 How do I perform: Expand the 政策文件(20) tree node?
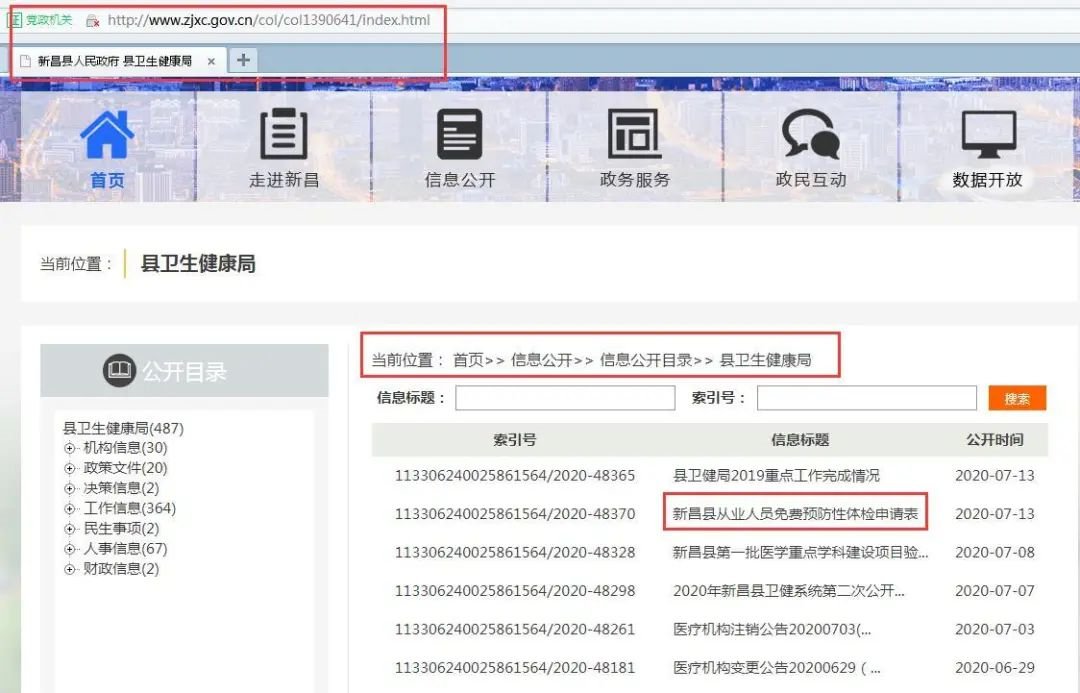[x=70, y=469]
